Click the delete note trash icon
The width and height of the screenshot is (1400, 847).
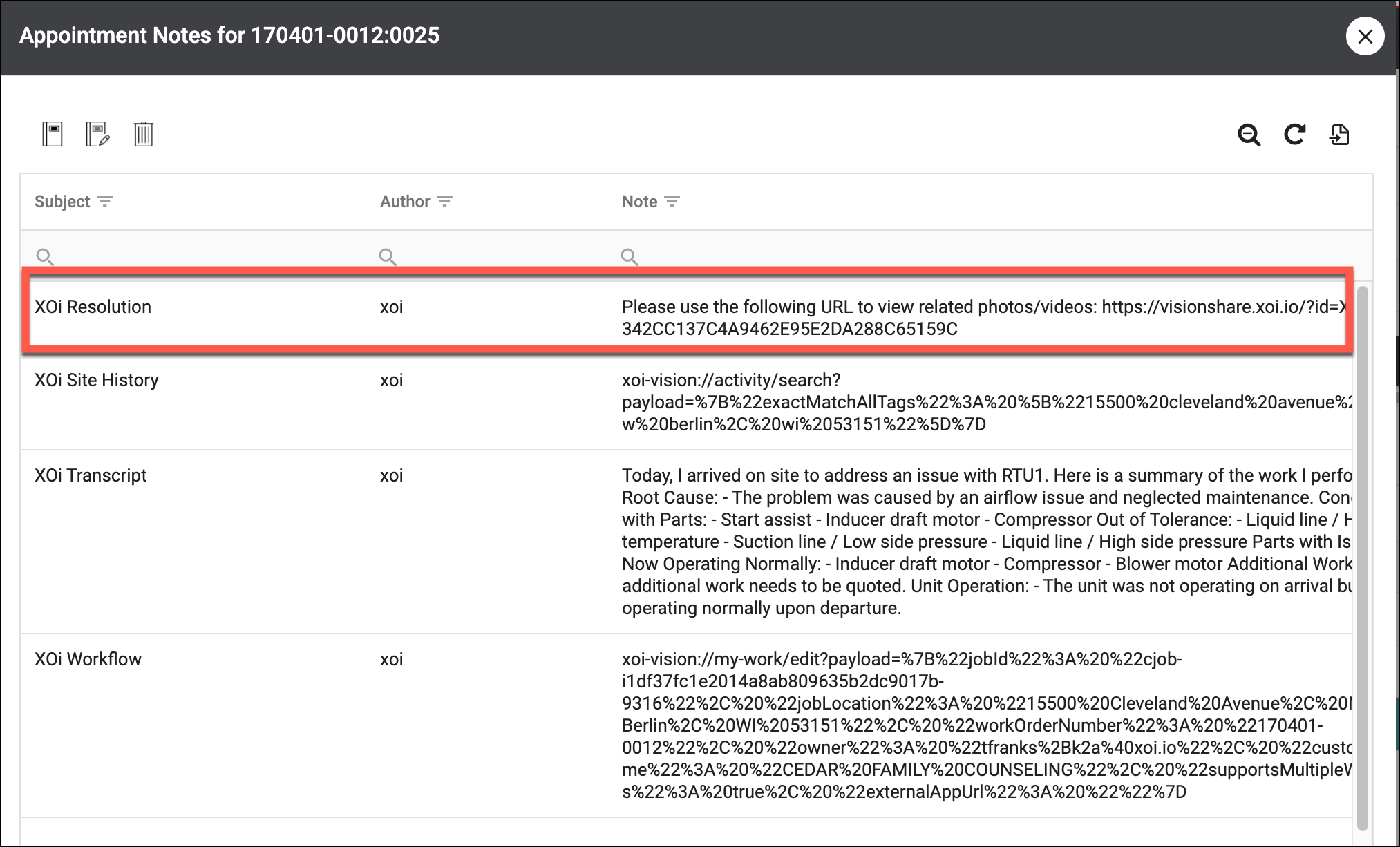click(x=144, y=134)
